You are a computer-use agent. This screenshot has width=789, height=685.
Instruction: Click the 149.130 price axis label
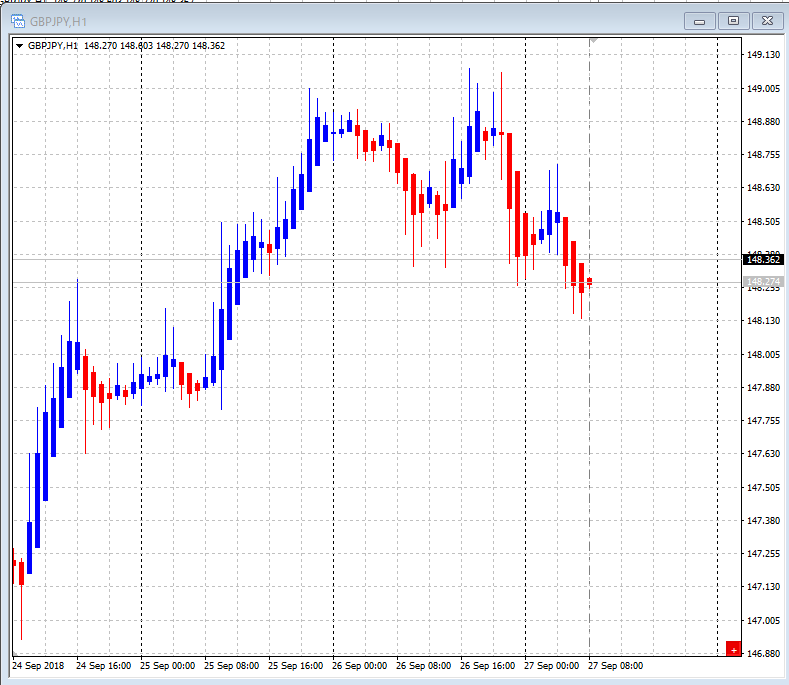pyautogui.click(x=763, y=55)
